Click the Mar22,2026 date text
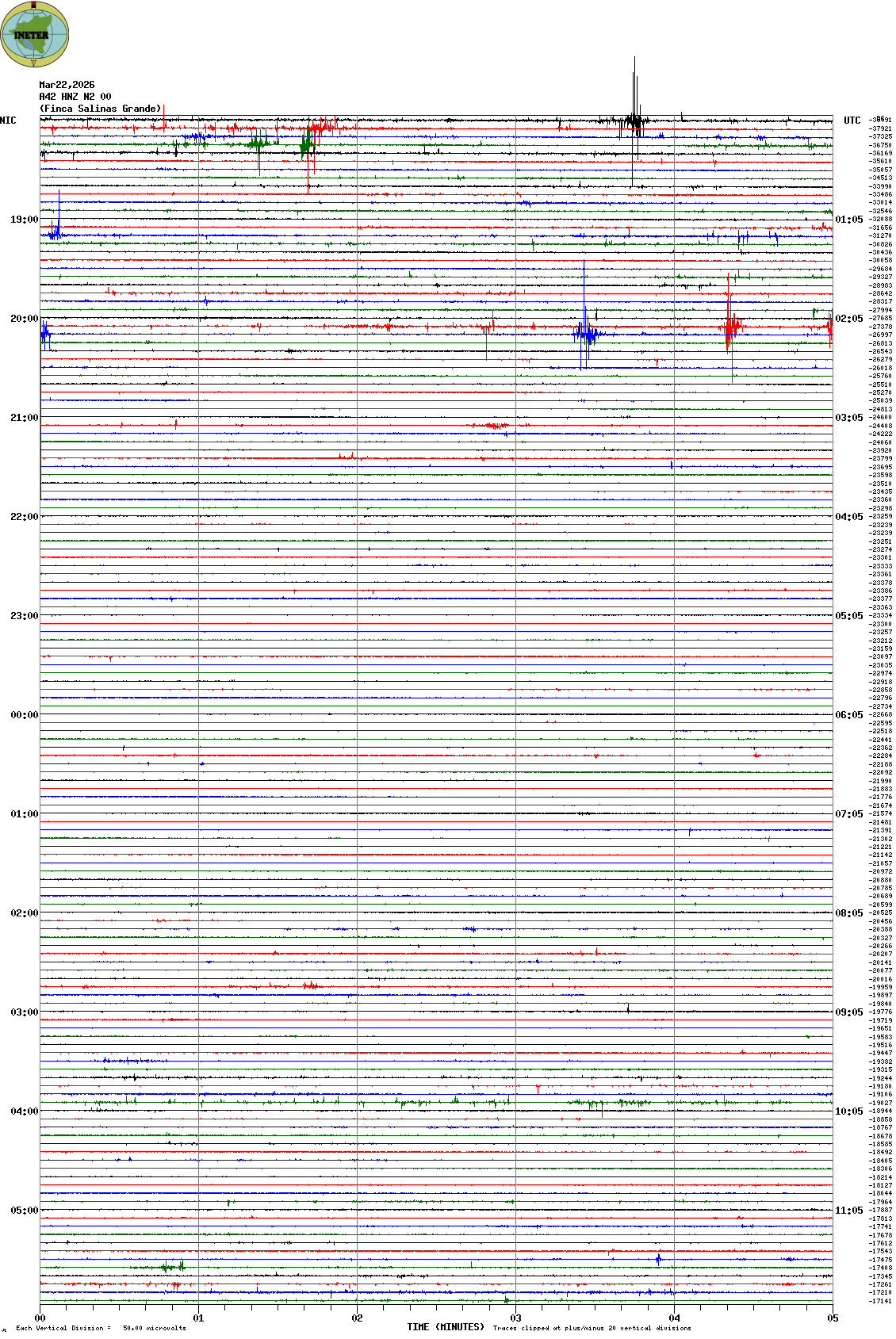The width and height of the screenshot is (896, 1339). [67, 85]
